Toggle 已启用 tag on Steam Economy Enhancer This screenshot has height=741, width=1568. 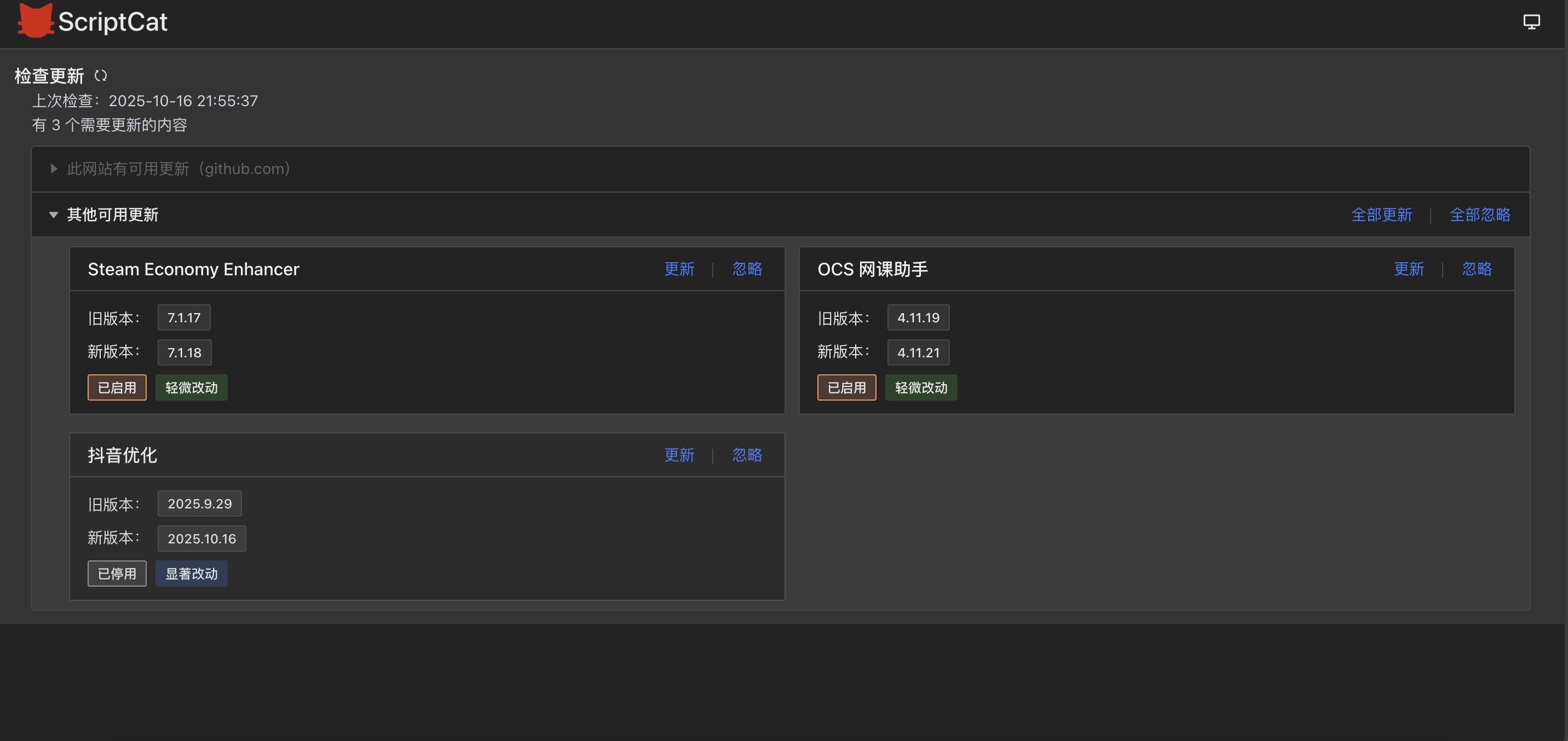(117, 387)
